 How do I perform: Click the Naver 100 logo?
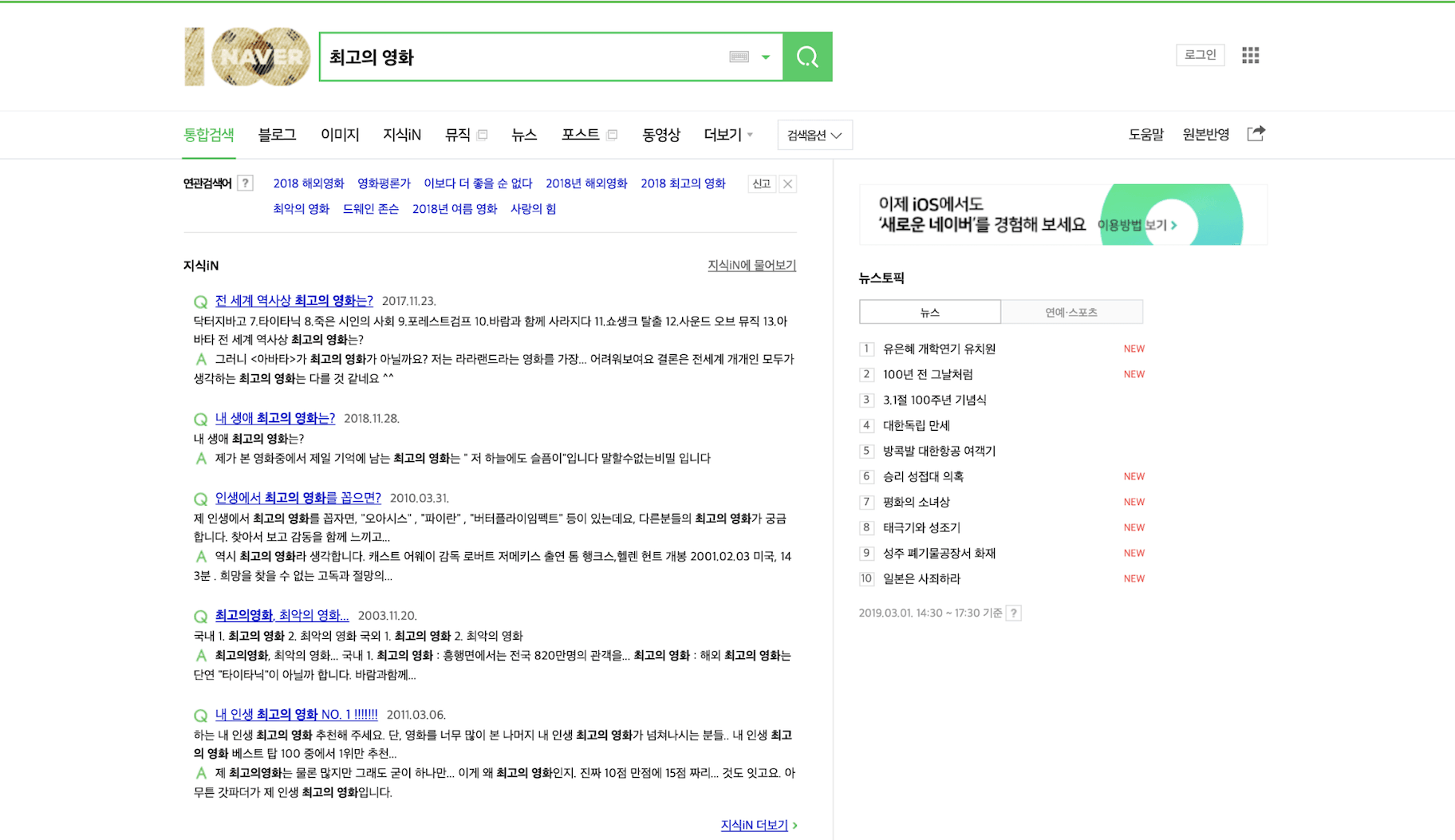tap(248, 57)
